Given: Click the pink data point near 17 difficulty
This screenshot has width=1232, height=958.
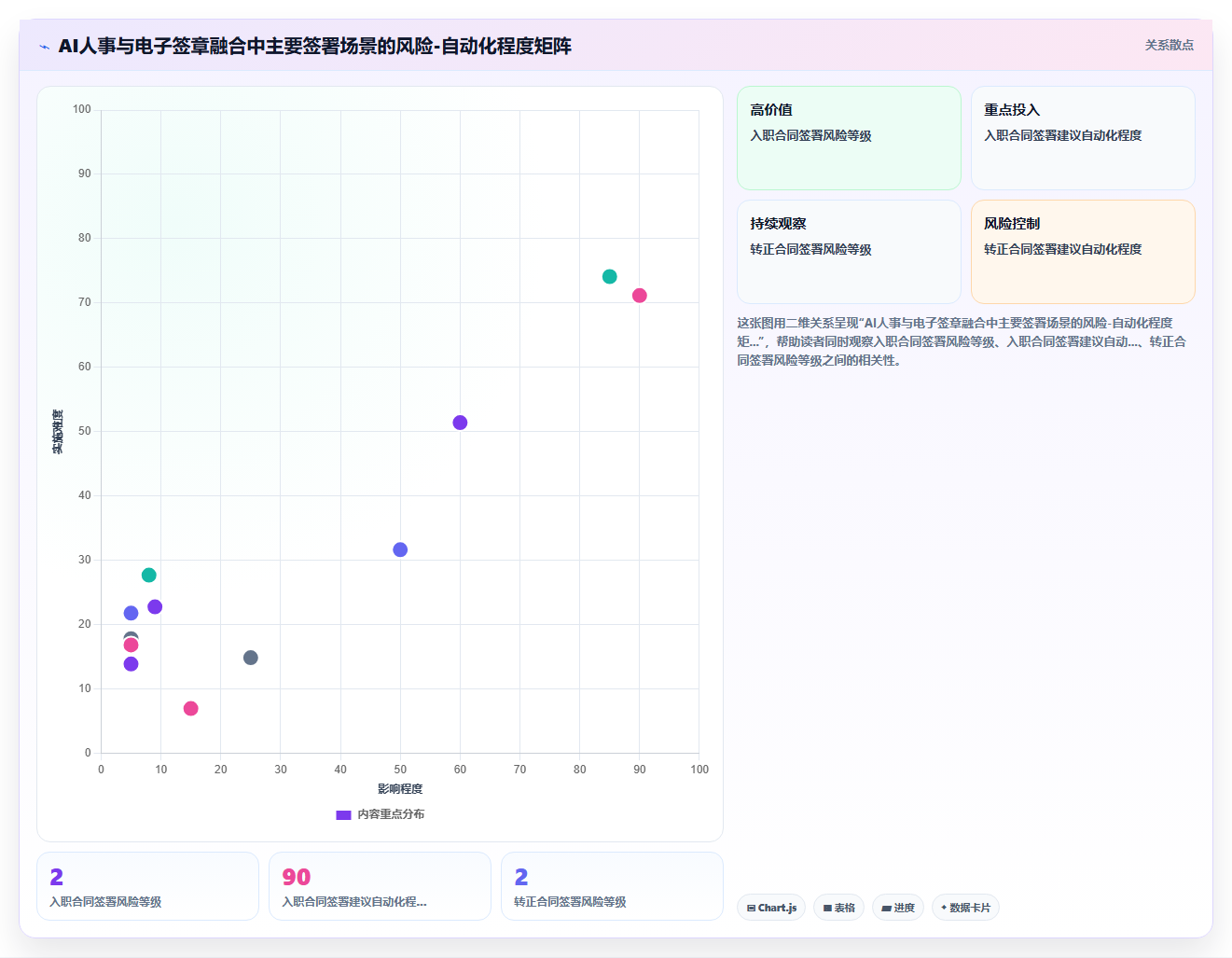Looking at the screenshot, I should [131, 646].
